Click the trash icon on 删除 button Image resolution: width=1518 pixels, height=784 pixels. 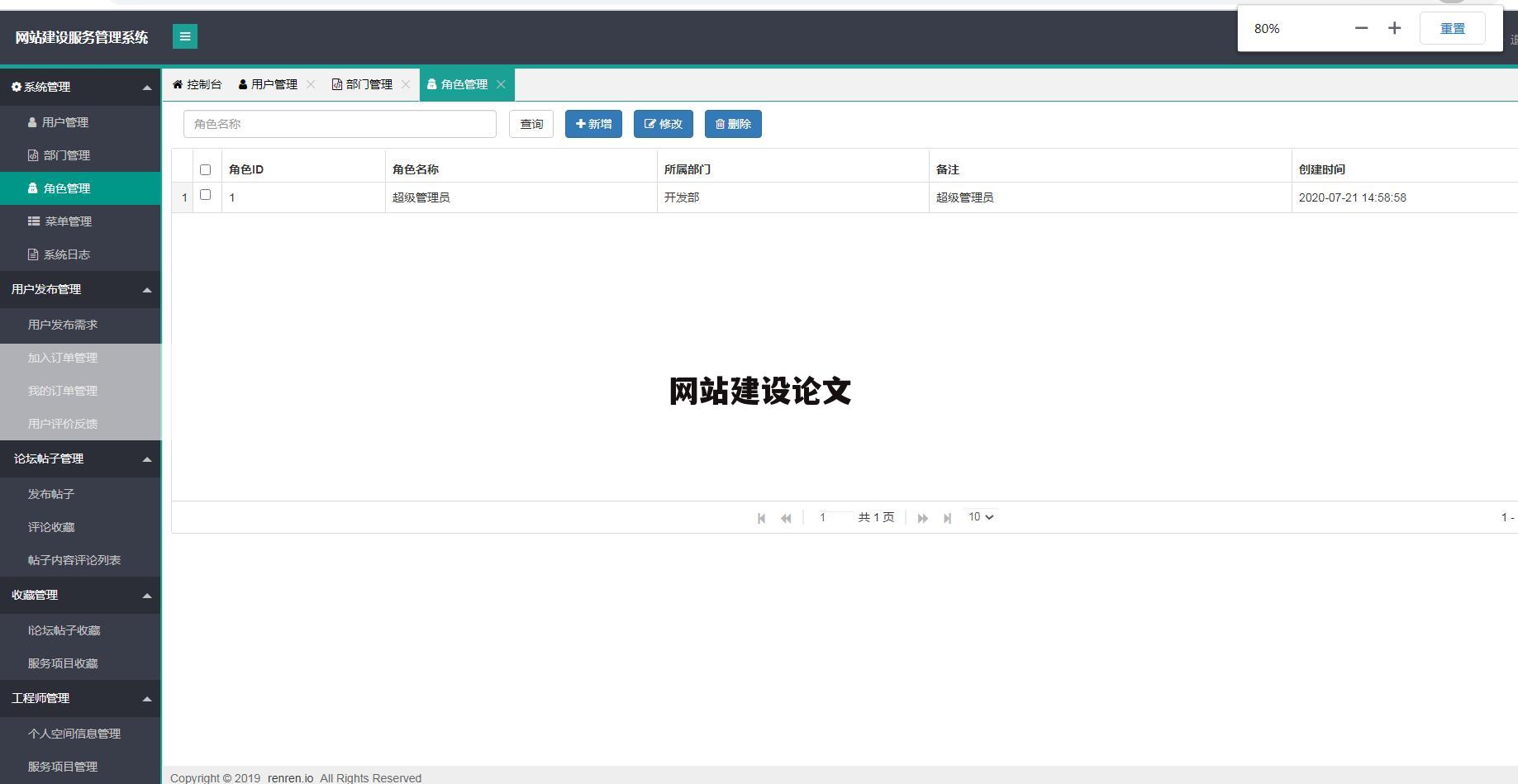tap(720, 124)
